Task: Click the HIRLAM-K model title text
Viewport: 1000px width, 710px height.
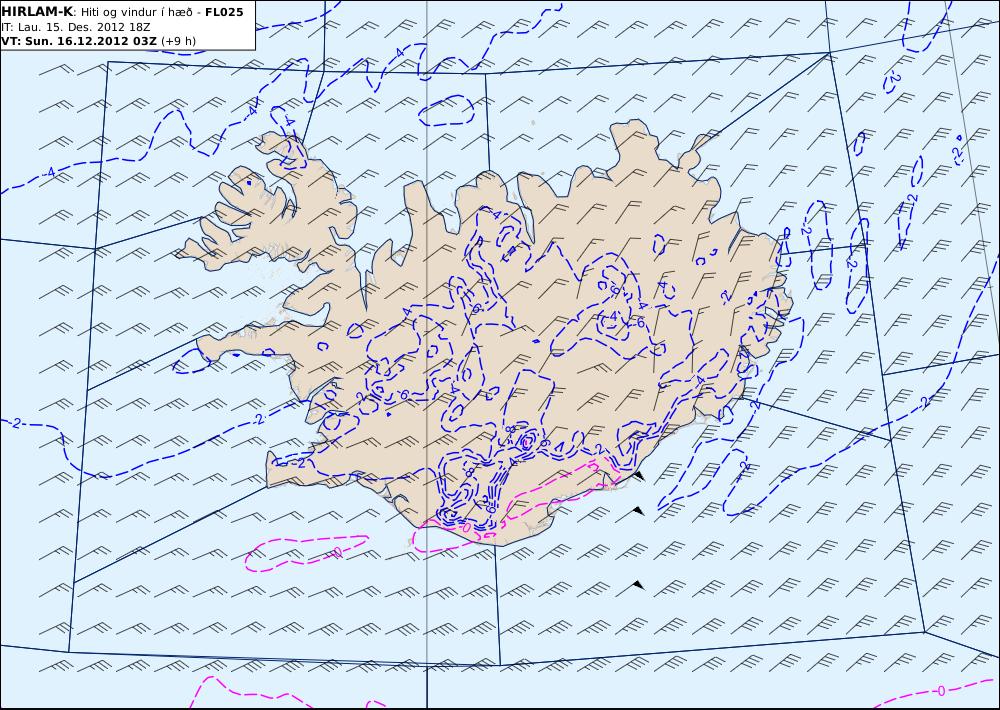Action: point(37,12)
